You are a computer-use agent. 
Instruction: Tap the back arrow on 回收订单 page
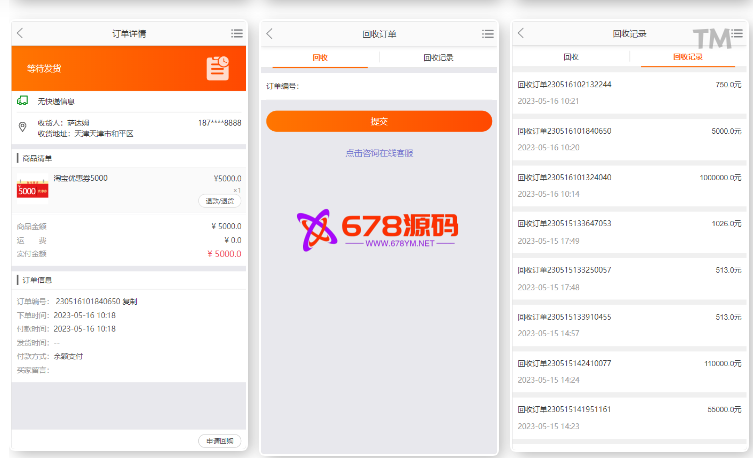click(x=270, y=33)
